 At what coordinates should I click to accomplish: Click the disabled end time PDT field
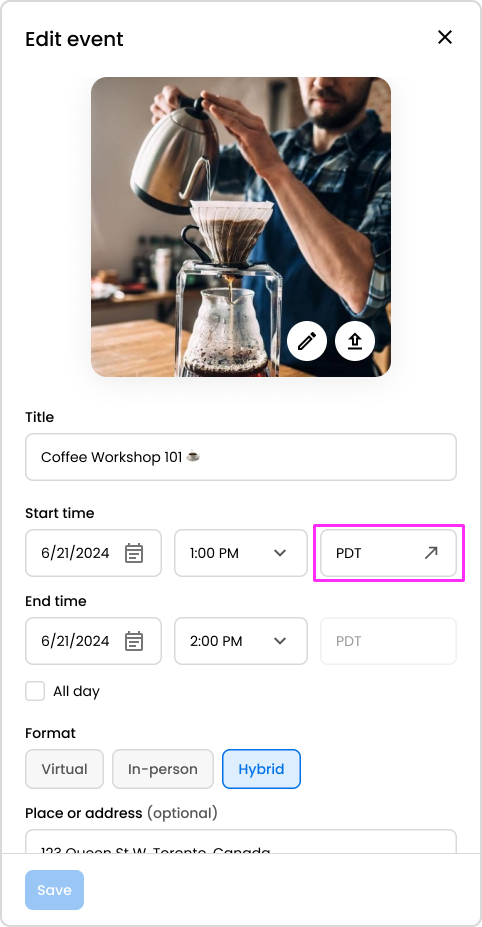389,641
